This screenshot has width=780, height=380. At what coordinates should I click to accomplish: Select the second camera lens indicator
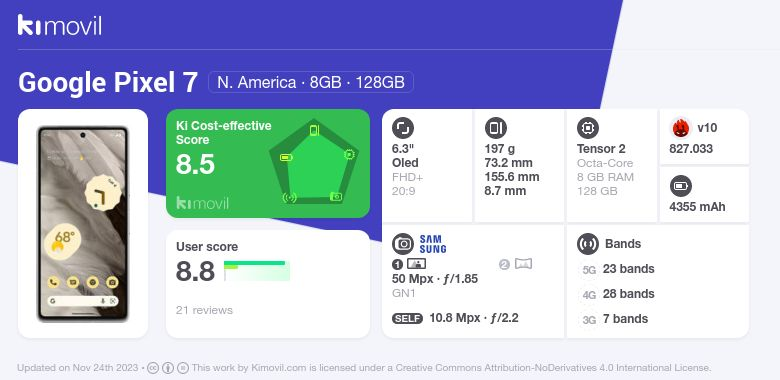(x=515, y=264)
